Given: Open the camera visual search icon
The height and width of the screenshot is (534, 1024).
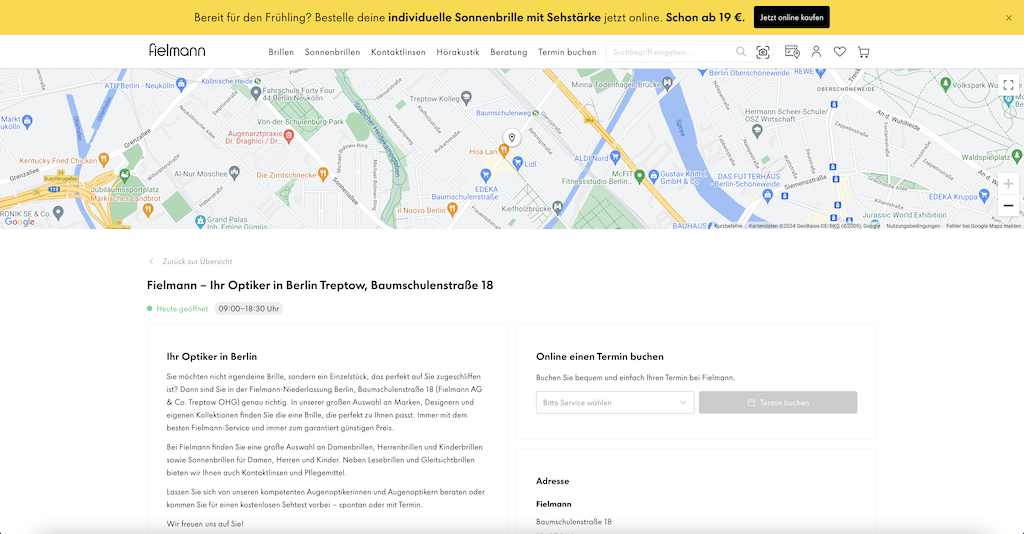Looking at the screenshot, I should (x=762, y=52).
